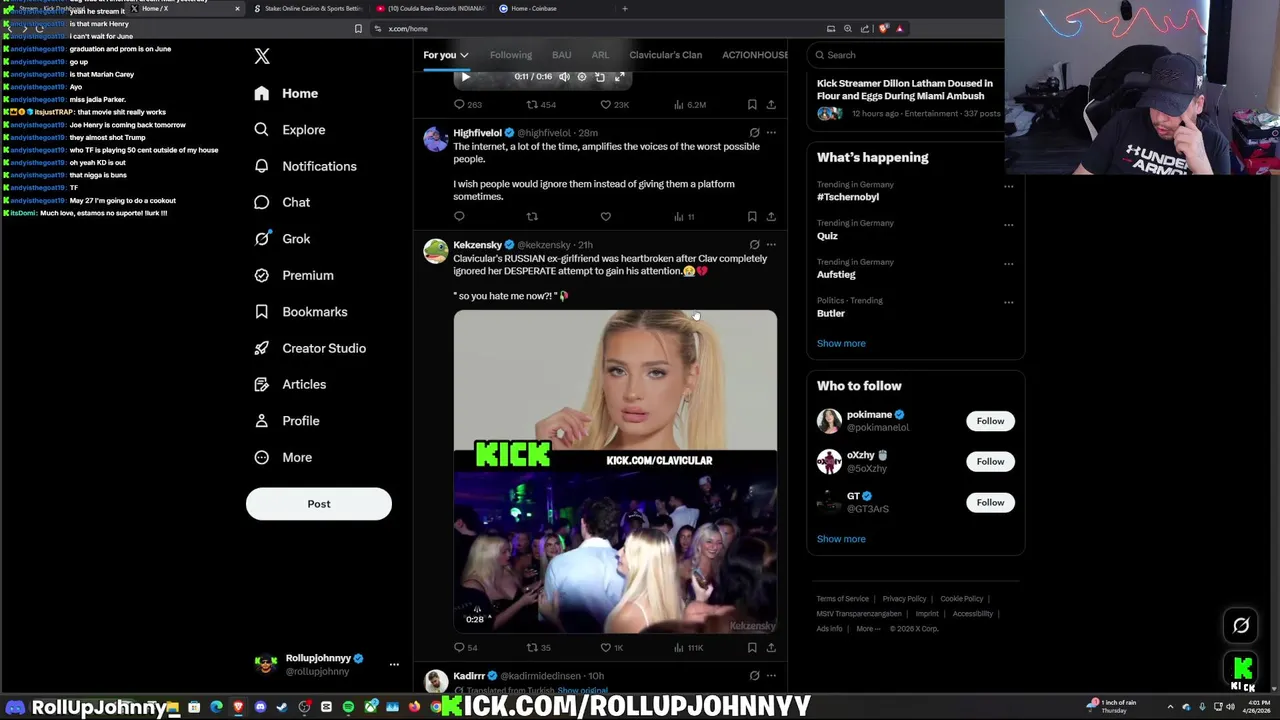Open Bookmarks in the sidebar
This screenshot has width=1280, height=720.
(x=302, y=312)
